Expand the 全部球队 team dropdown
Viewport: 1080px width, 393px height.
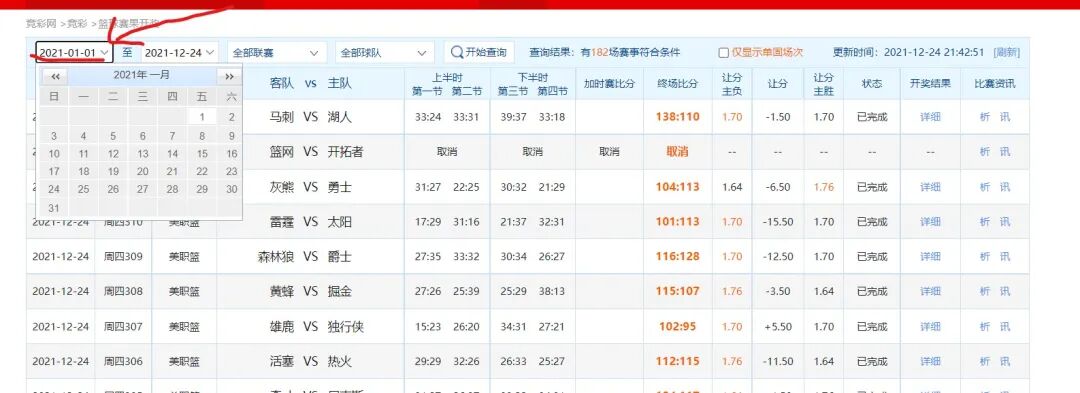coord(385,52)
